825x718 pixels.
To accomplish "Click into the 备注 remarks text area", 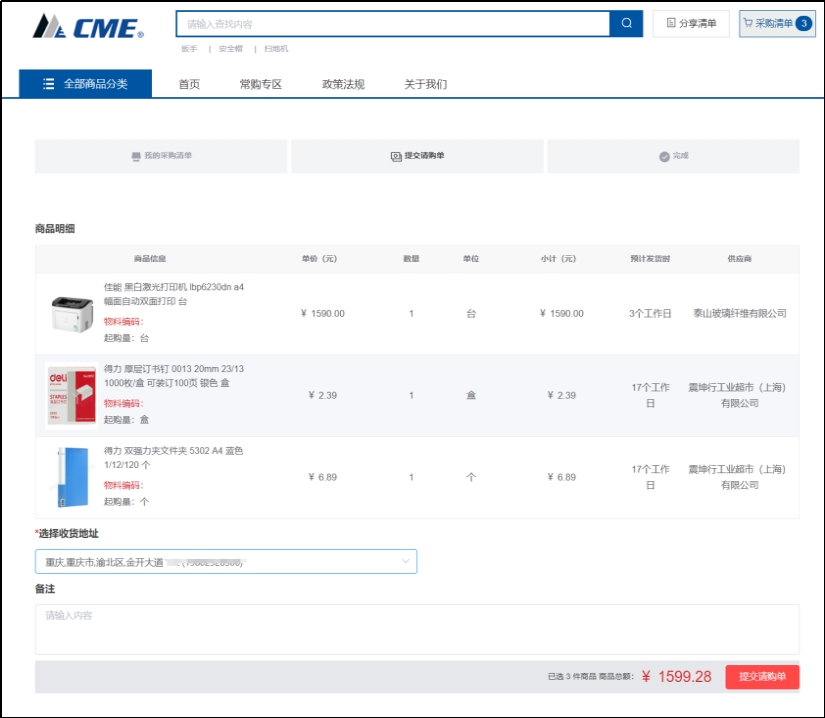I will (417, 629).
